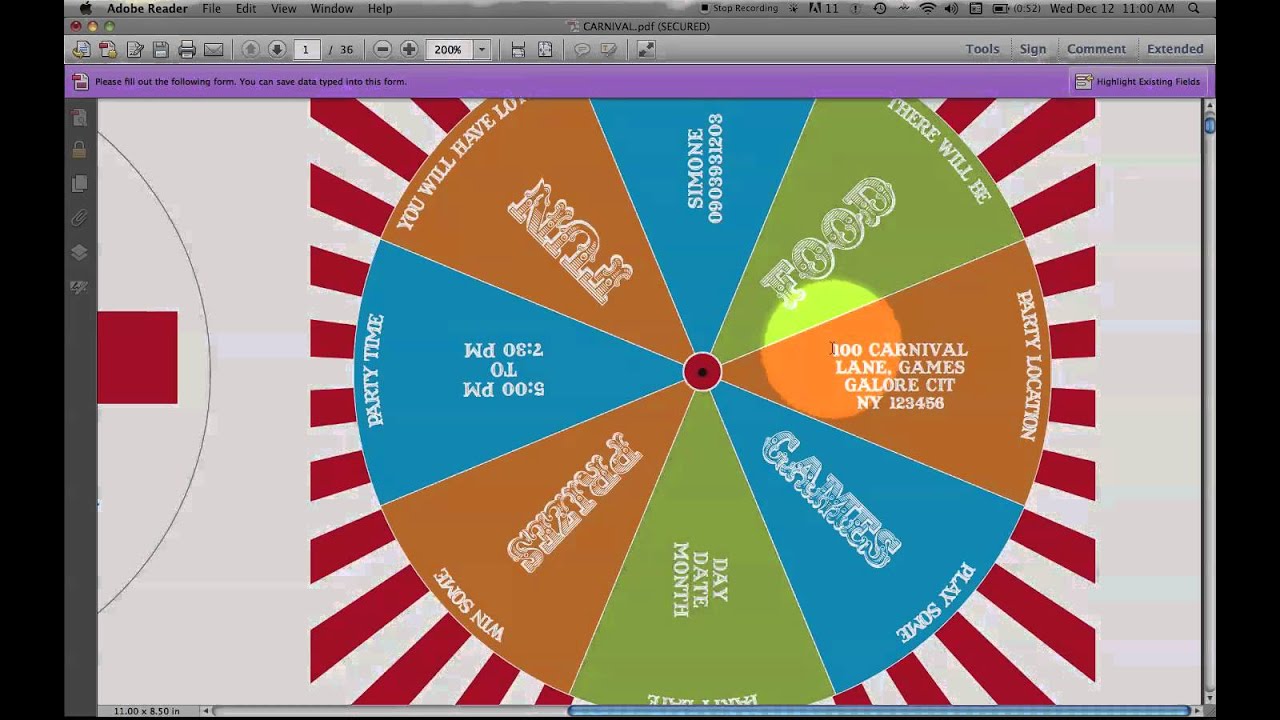The width and height of the screenshot is (1280, 720).
Task: Select the highlight text tool
Action: (608, 49)
